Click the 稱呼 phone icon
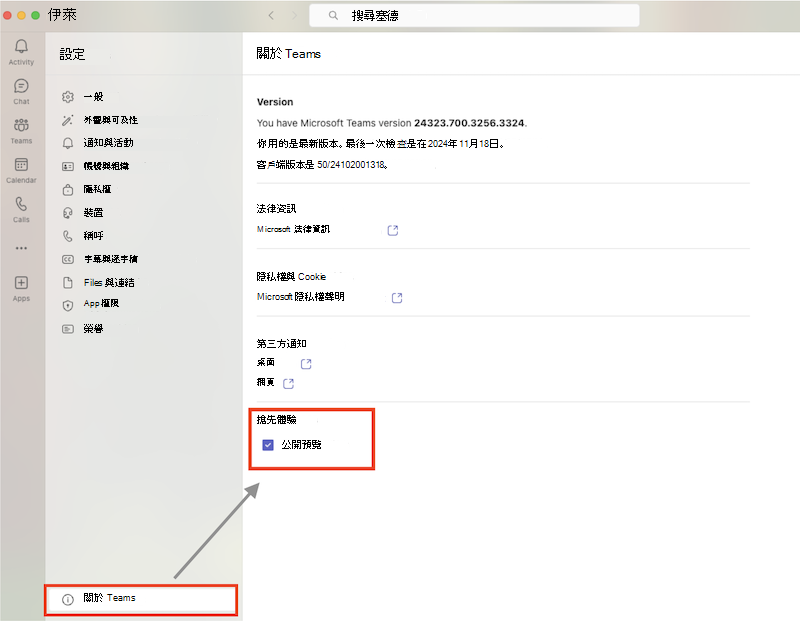The width and height of the screenshot is (800, 624). 68,236
